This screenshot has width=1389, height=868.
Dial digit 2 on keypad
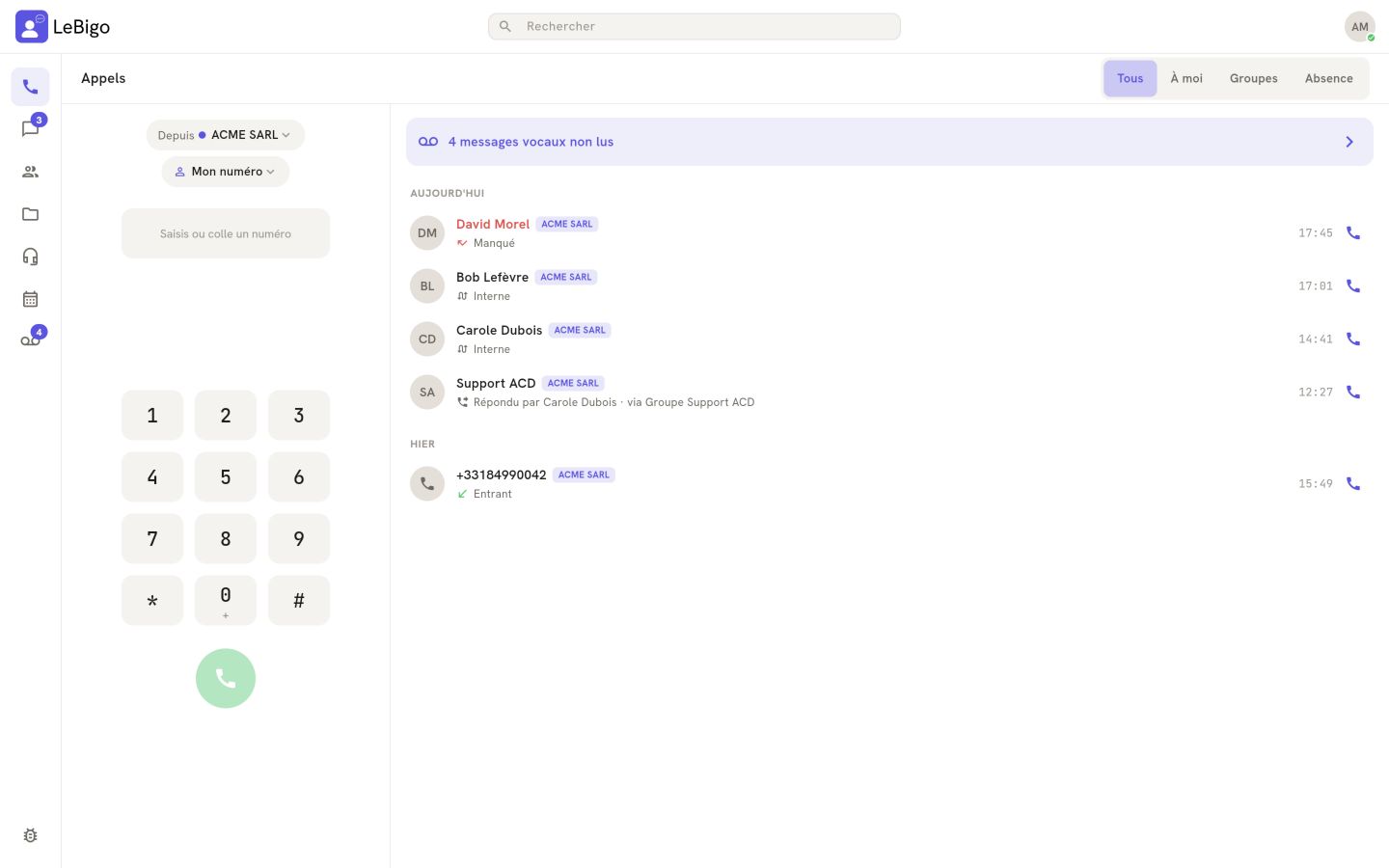[x=226, y=416]
